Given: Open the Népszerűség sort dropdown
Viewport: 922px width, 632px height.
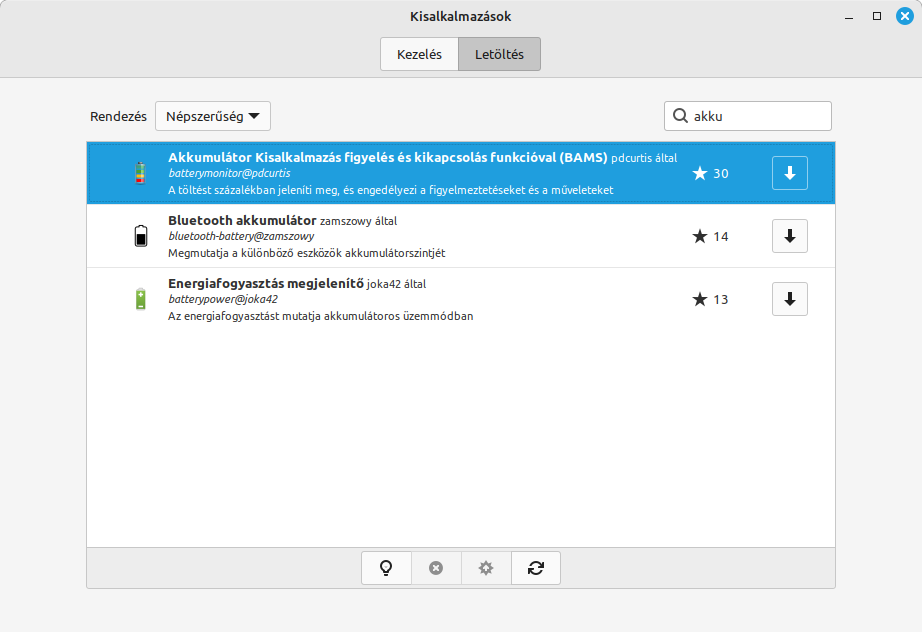Looking at the screenshot, I should tap(212, 116).
